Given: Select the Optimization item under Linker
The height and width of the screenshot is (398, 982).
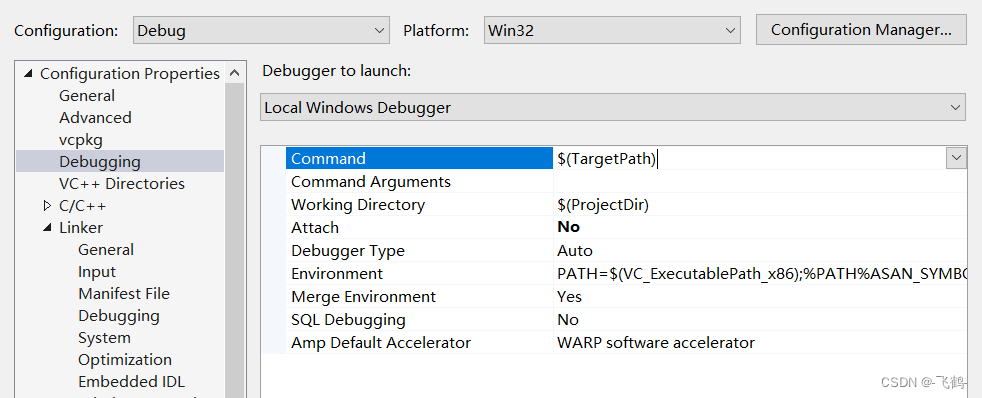Looking at the screenshot, I should click(125, 360).
